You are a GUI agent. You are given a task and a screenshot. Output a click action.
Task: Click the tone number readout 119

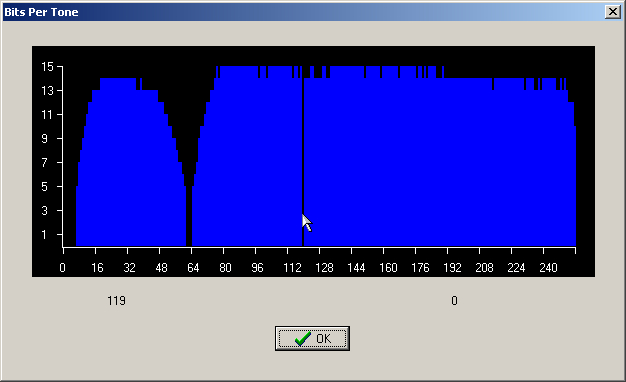point(117,301)
